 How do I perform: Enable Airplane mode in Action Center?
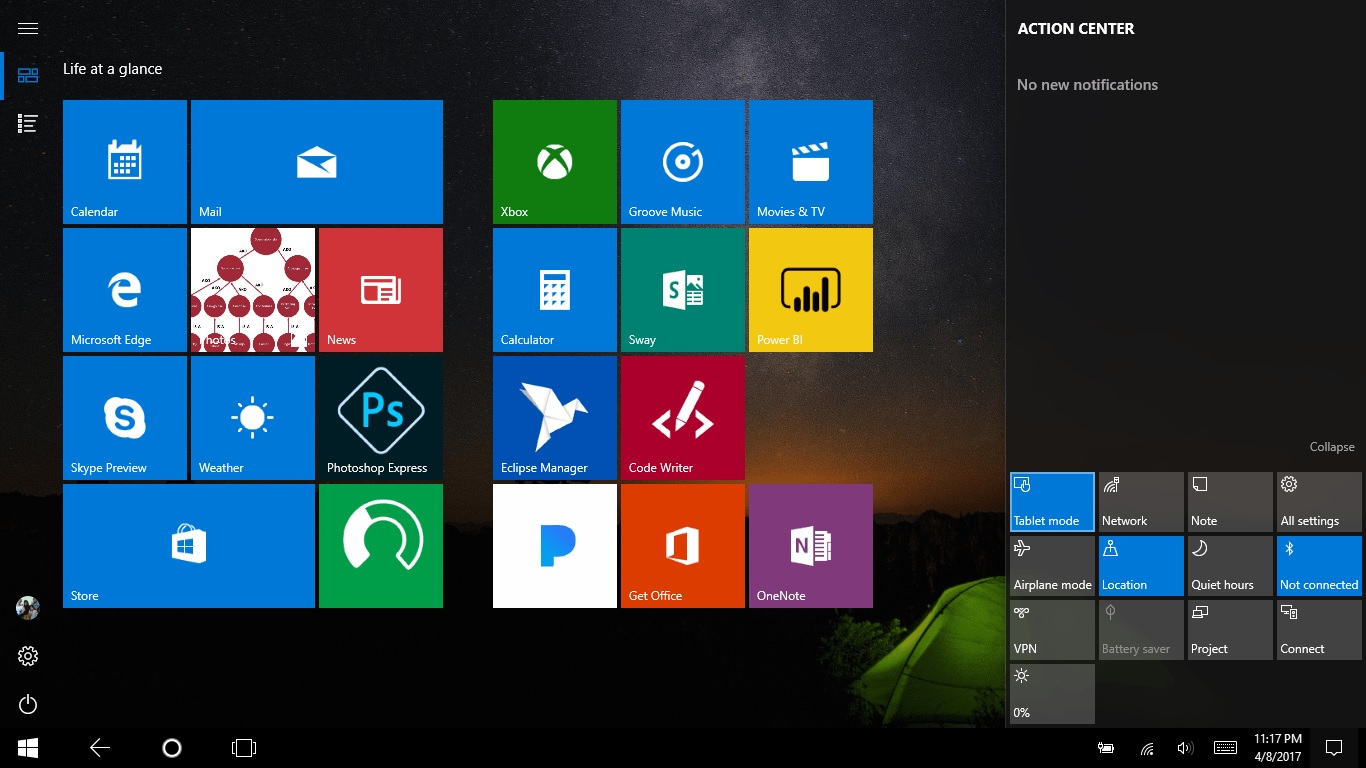pos(1051,565)
